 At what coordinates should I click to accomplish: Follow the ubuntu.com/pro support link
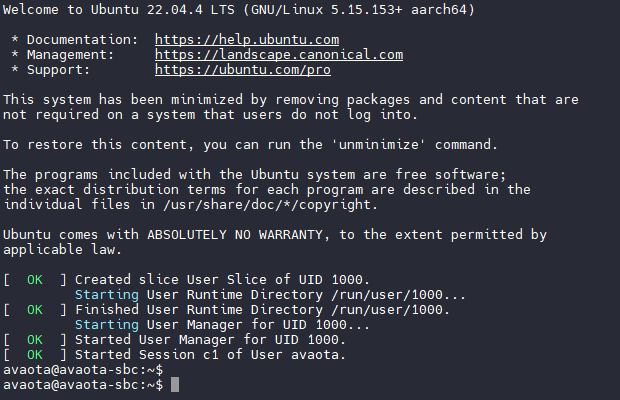pyautogui.click(x=244, y=70)
